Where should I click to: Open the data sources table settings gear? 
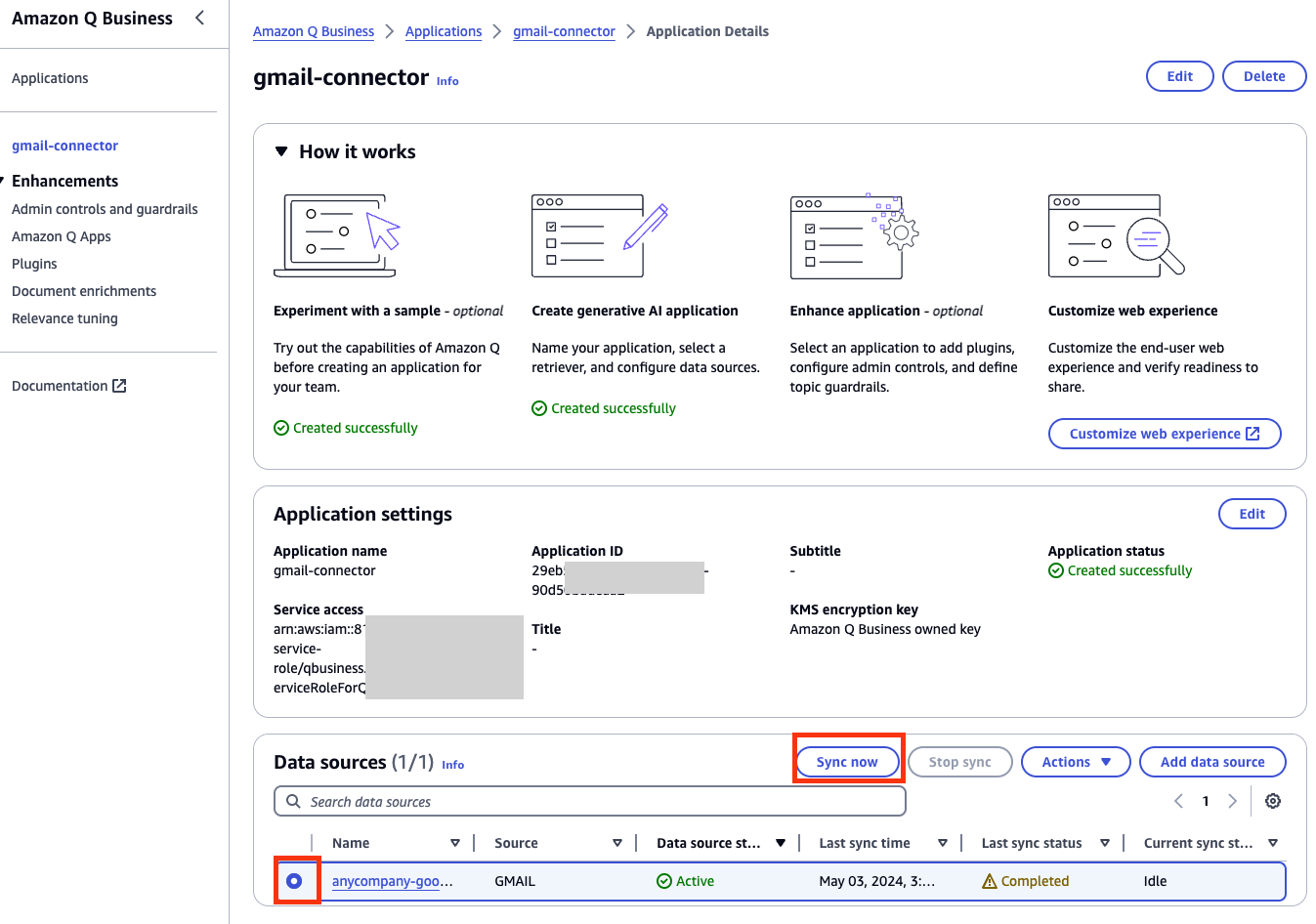[1273, 801]
